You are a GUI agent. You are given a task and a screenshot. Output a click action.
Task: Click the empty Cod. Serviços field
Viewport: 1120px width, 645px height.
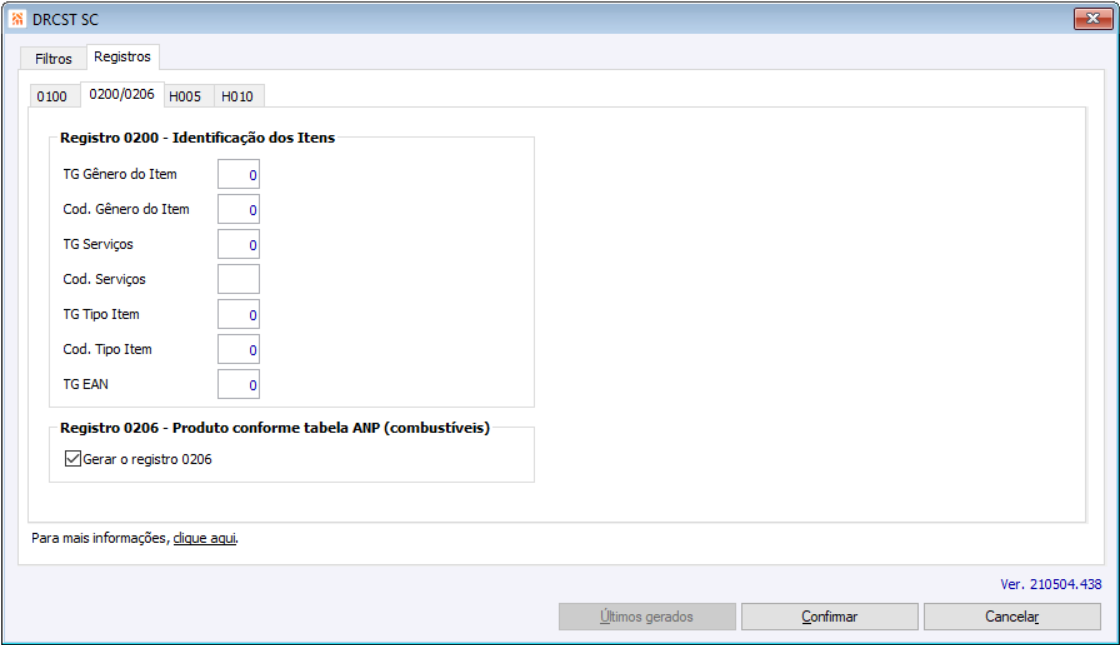point(239,279)
